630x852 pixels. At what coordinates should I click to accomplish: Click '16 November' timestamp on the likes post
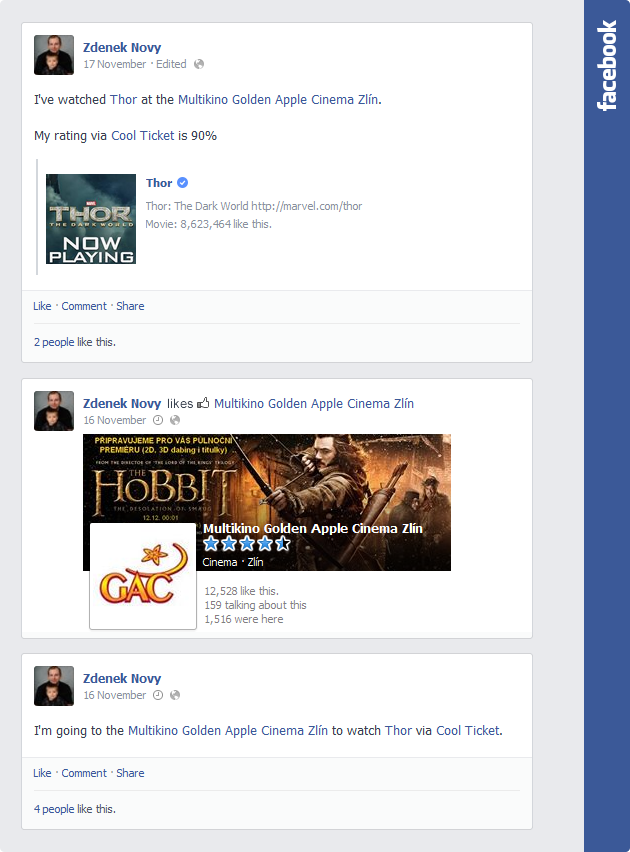pos(115,420)
